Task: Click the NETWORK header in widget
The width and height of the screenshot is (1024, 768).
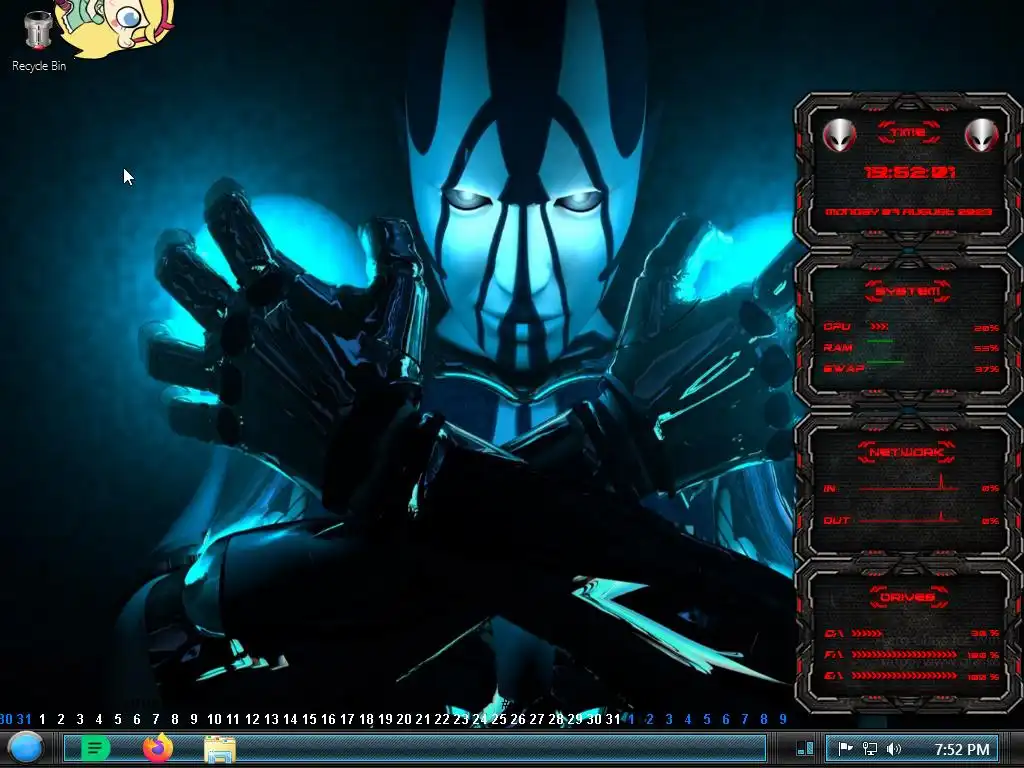Action: coord(907,452)
